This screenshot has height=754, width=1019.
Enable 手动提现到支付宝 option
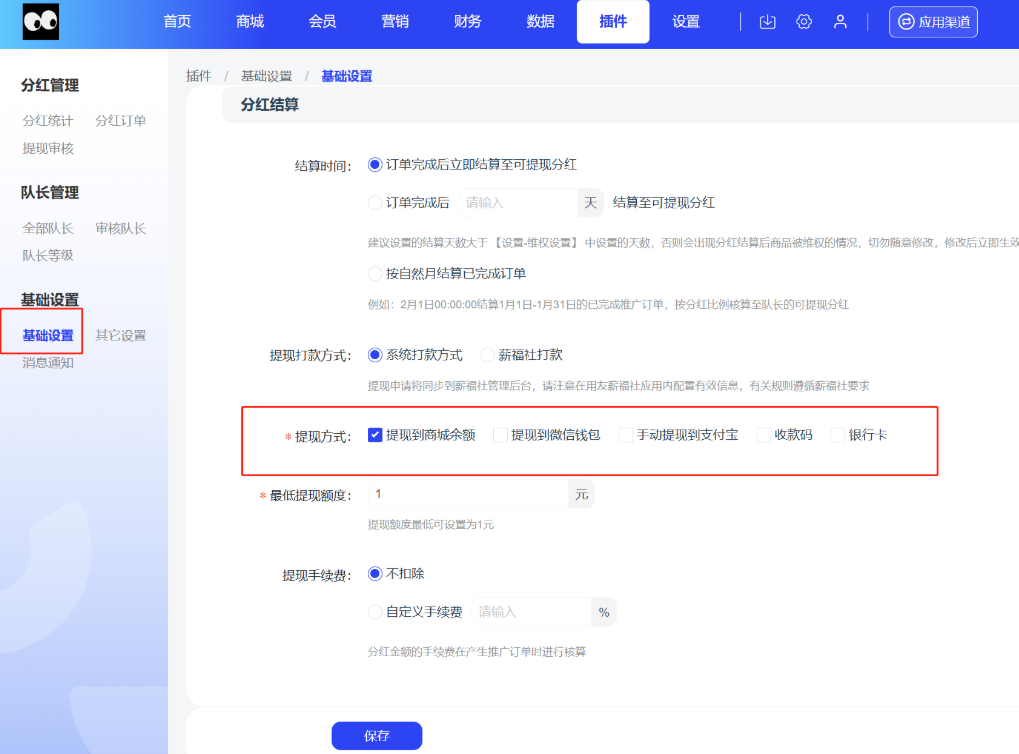point(626,435)
